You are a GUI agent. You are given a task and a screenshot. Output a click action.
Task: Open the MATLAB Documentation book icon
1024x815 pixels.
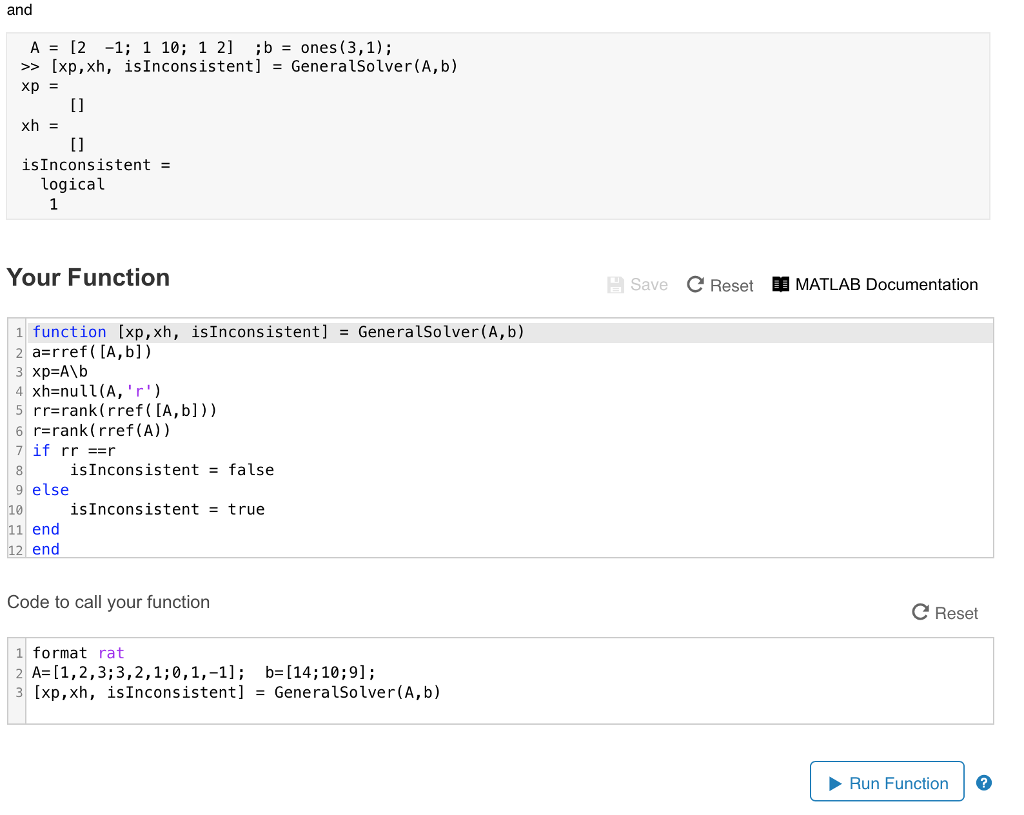coord(781,285)
